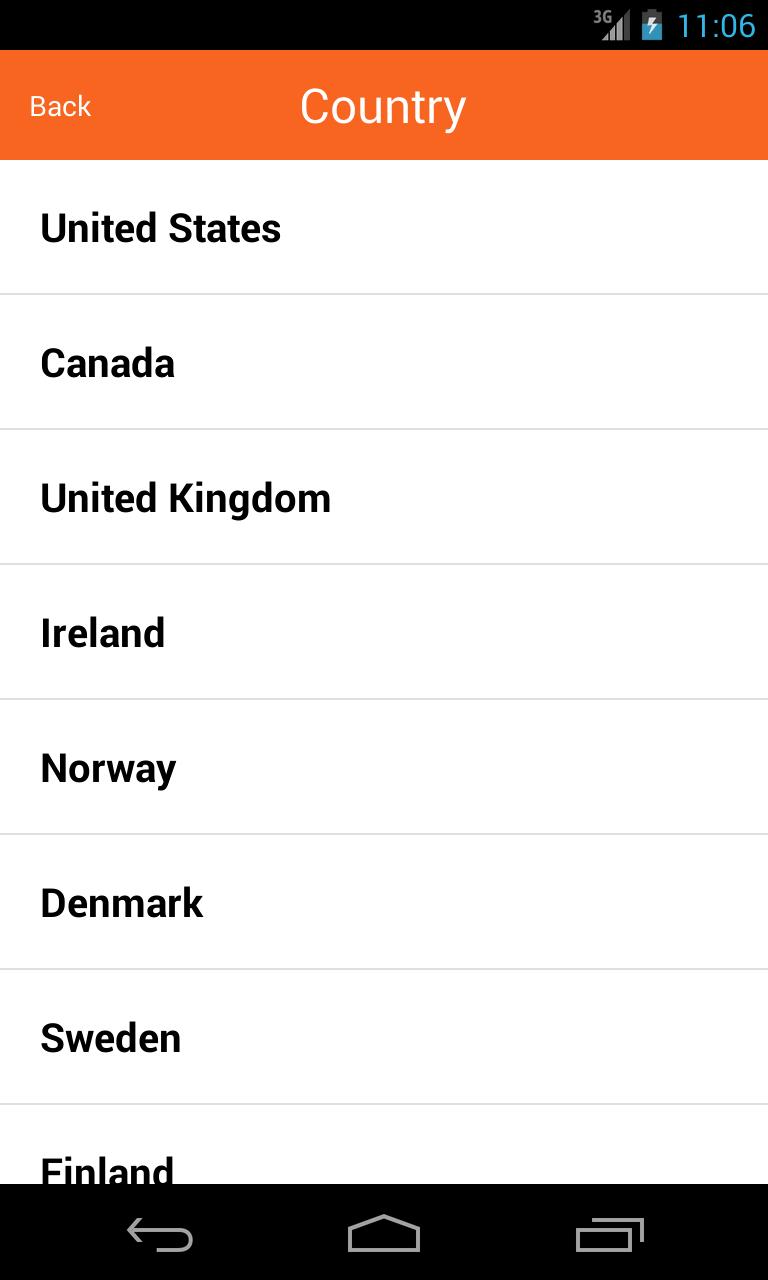Pick Ireland from the country list
Screen dimensions: 768x1280
click(x=102, y=633)
